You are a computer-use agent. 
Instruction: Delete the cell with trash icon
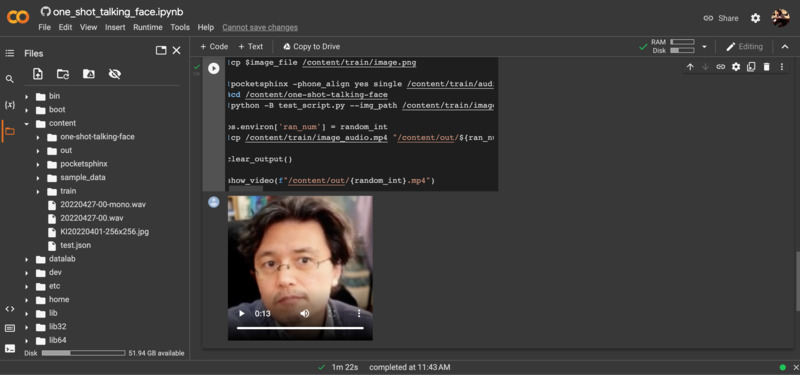(x=766, y=67)
